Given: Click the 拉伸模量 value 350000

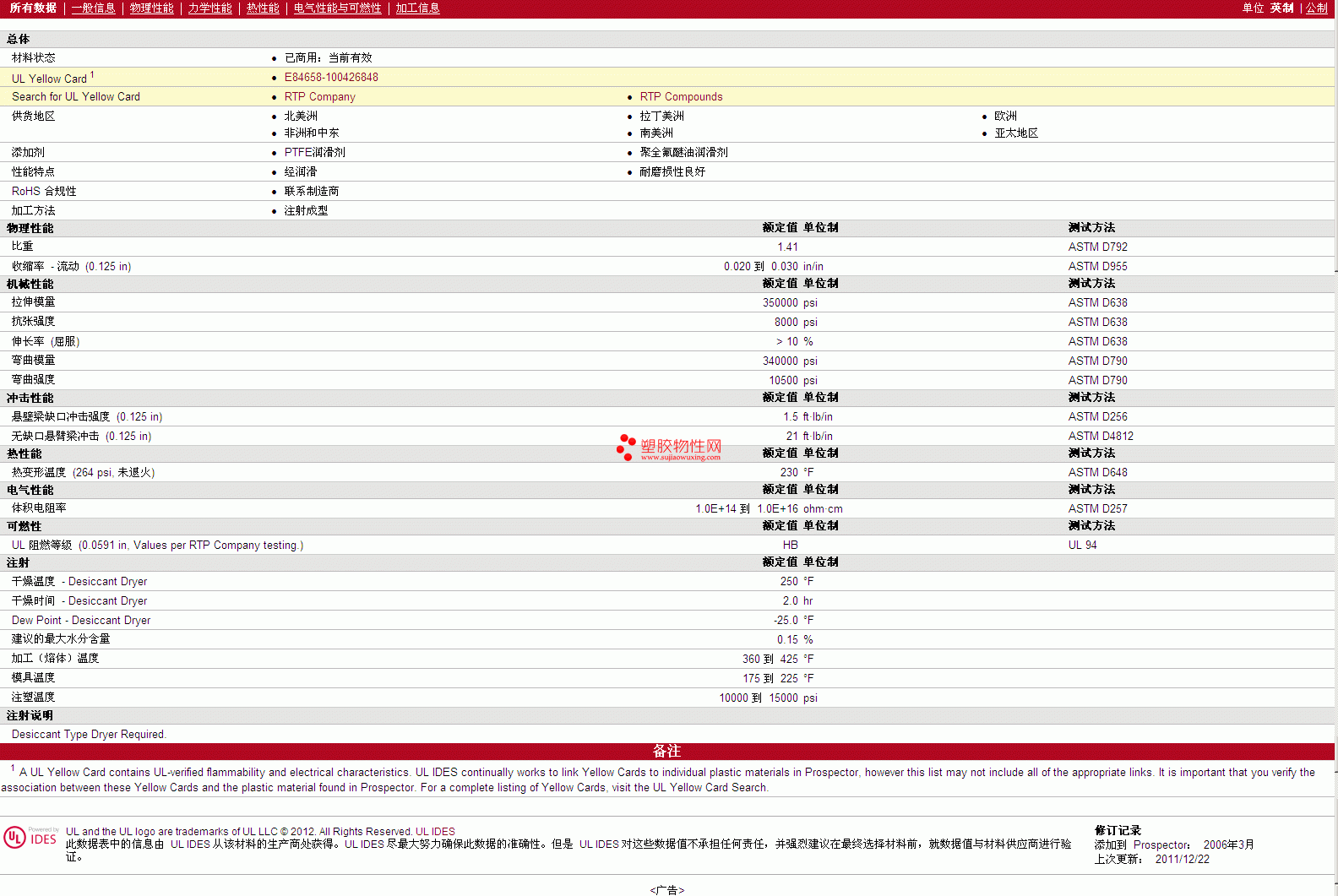Looking at the screenshot, I should (x=780, y=303).
